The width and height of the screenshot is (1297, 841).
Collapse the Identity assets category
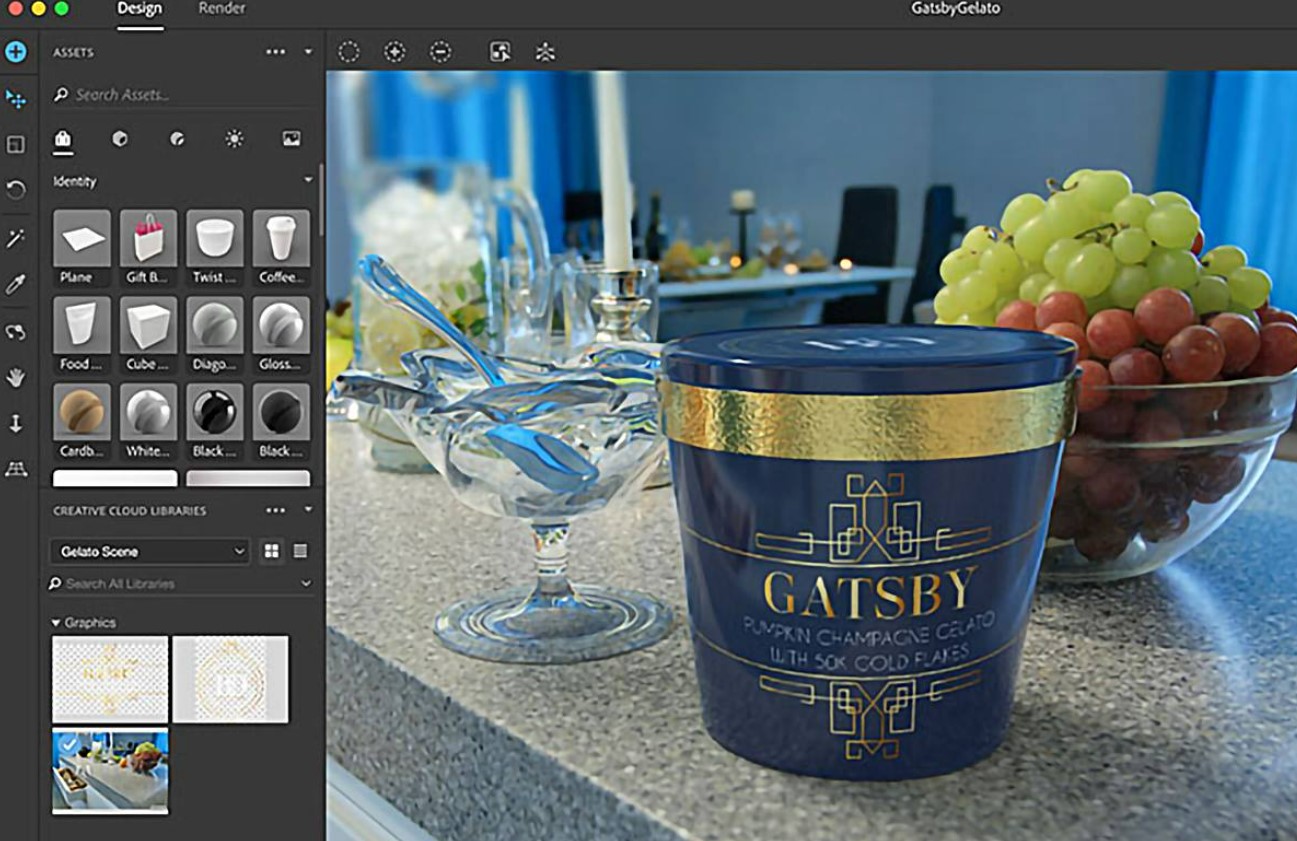308,181
